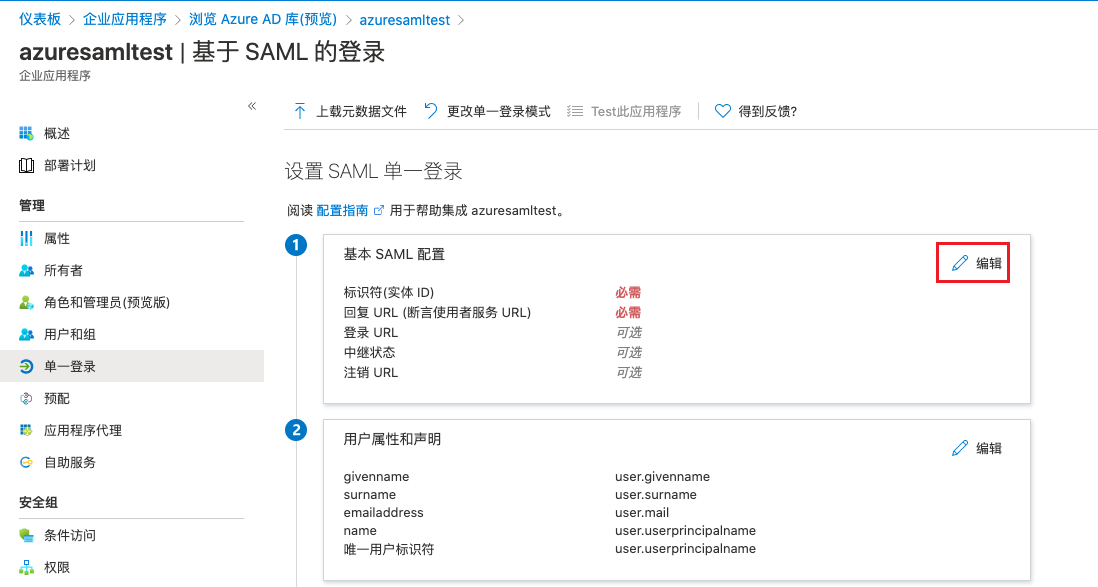The height and width of the screenshot is (587, 1098).
Task: Open 权限 permissions in sidebar
Action: pos(58,568)
